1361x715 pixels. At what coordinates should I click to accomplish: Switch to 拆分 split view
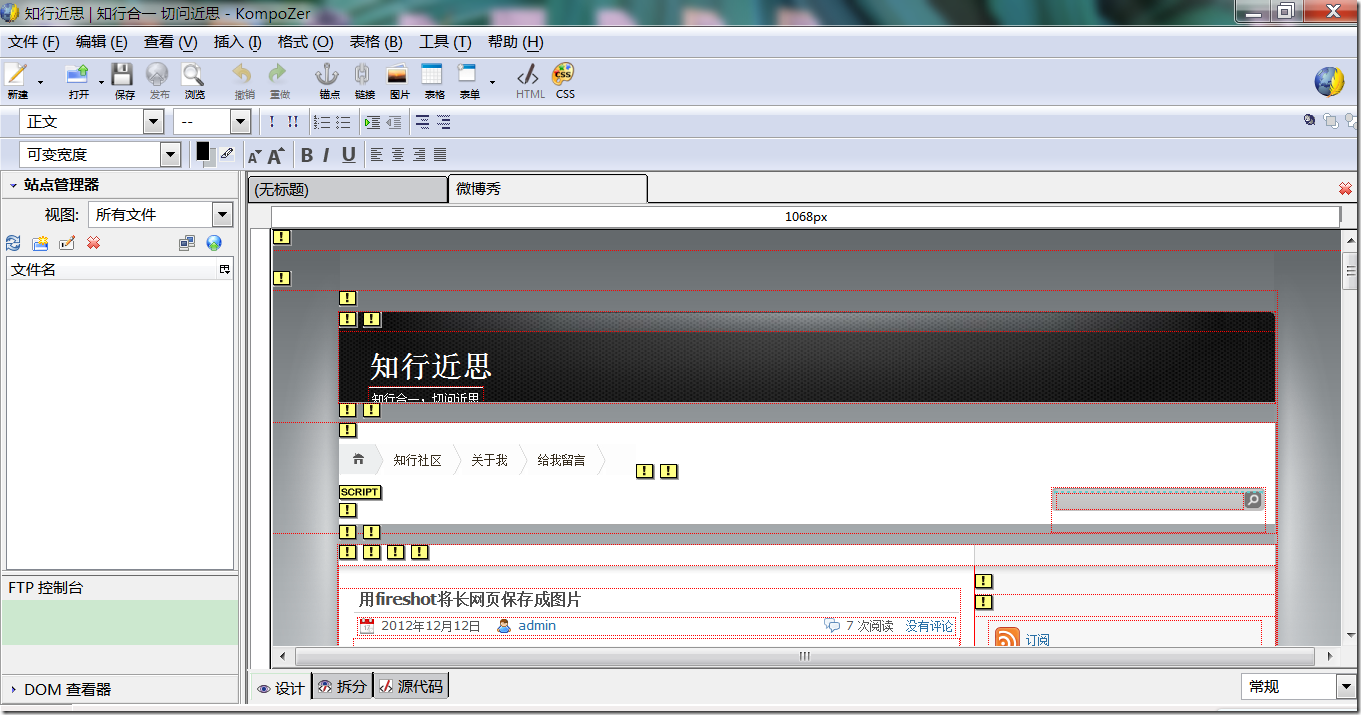point(342,687)
